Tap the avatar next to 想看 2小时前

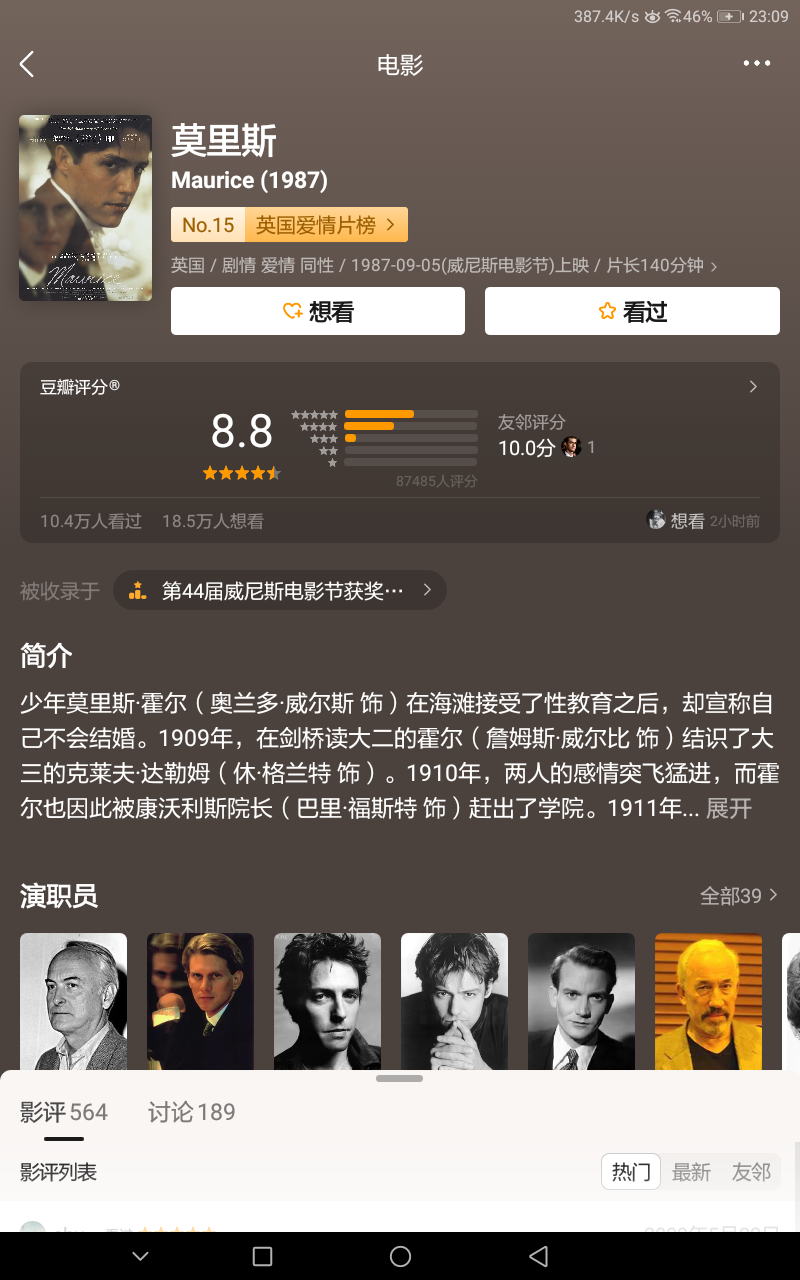pos(656,520)
